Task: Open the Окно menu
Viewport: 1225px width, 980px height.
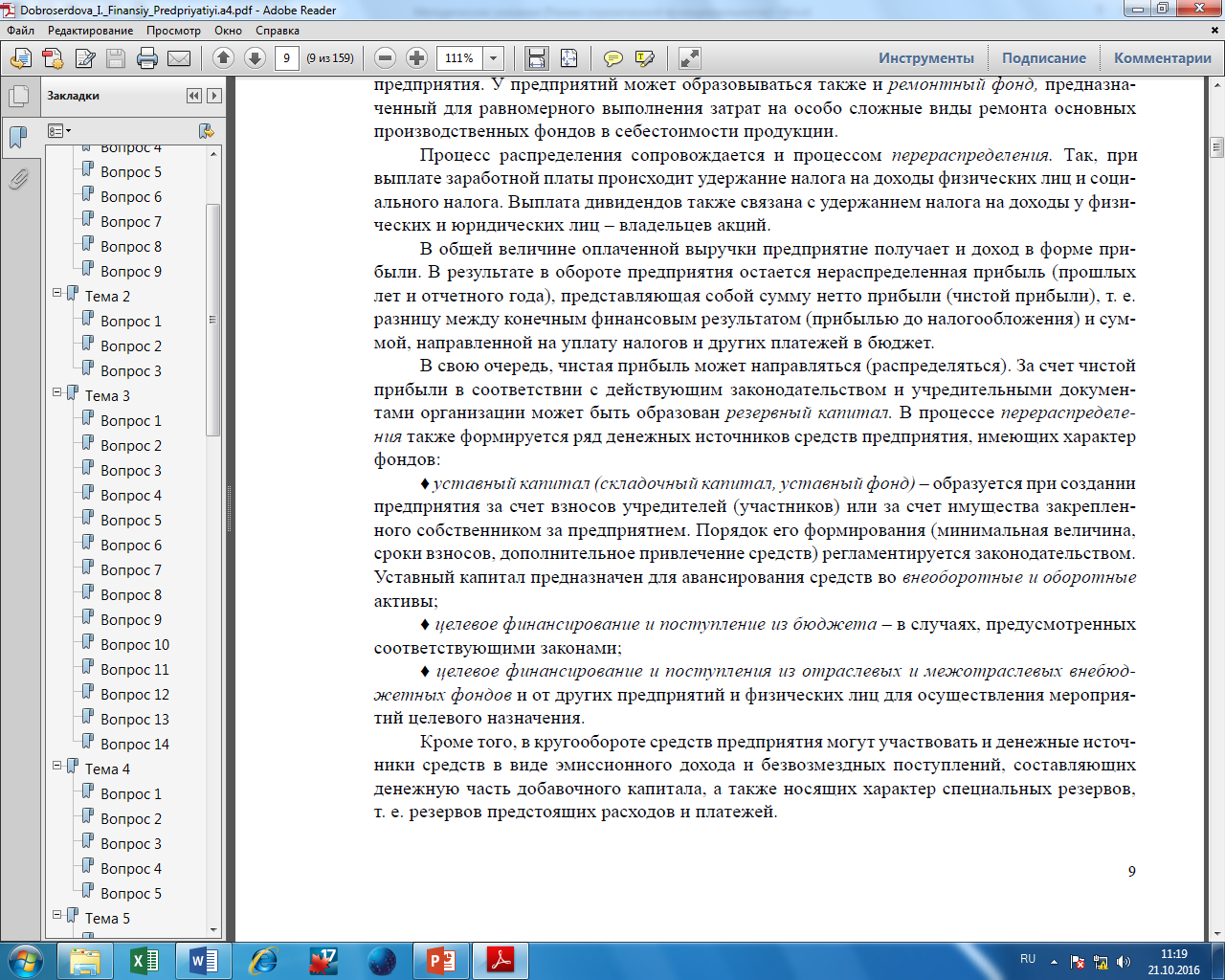Action: pyautogui.click(x=228, y=31)
